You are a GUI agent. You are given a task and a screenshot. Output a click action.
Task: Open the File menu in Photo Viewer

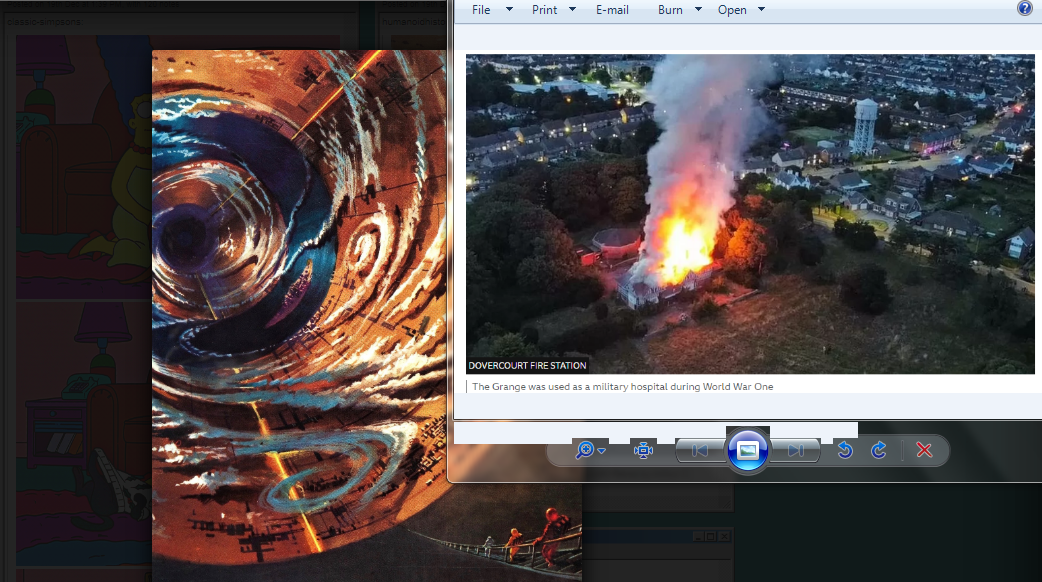(481, 10)
